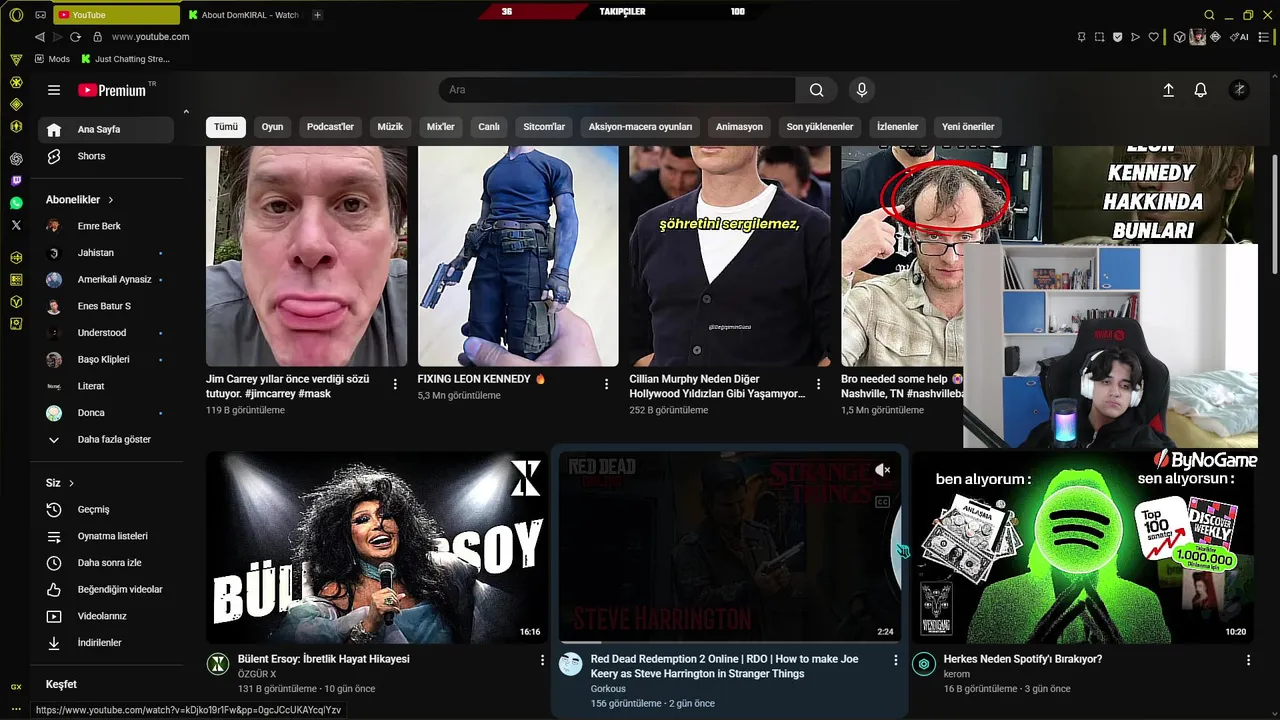
Task: Open the Opera GX main menu logo
Action: click(x=16, y=15)
